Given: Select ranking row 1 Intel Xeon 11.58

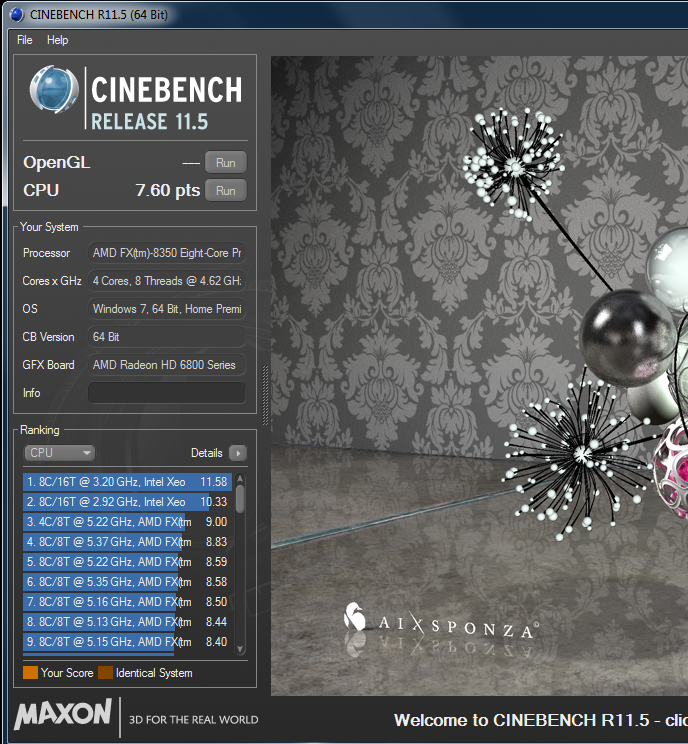Looking at the screenshot, I should pos(127,482).
